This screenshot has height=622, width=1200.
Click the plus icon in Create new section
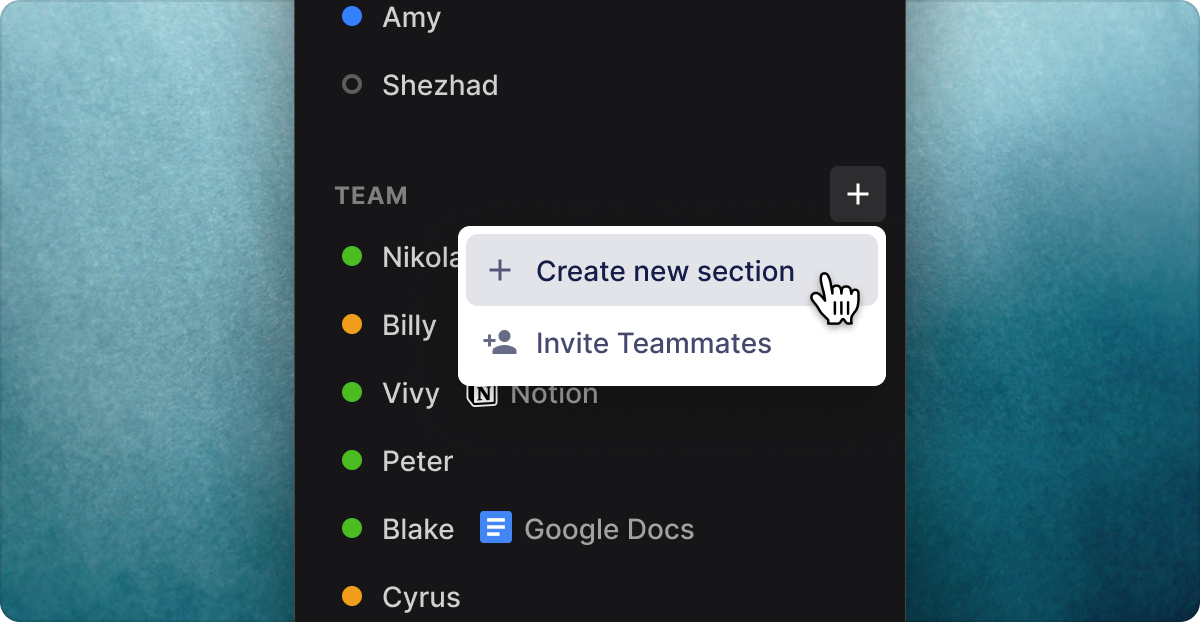499,270
